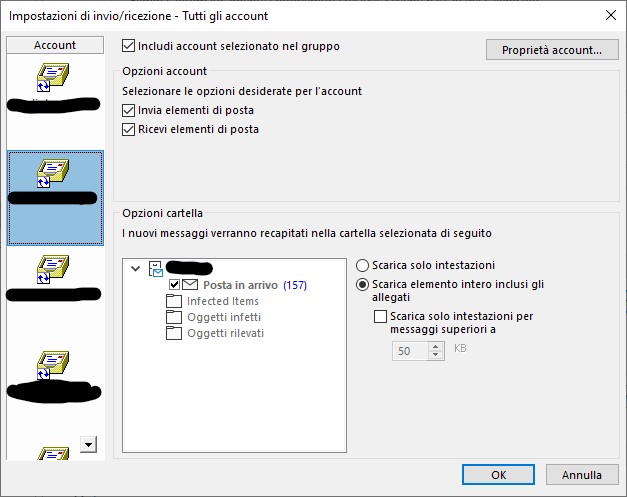Click the envelope icon beside Posta in arrivo

(x=190, y=285)
